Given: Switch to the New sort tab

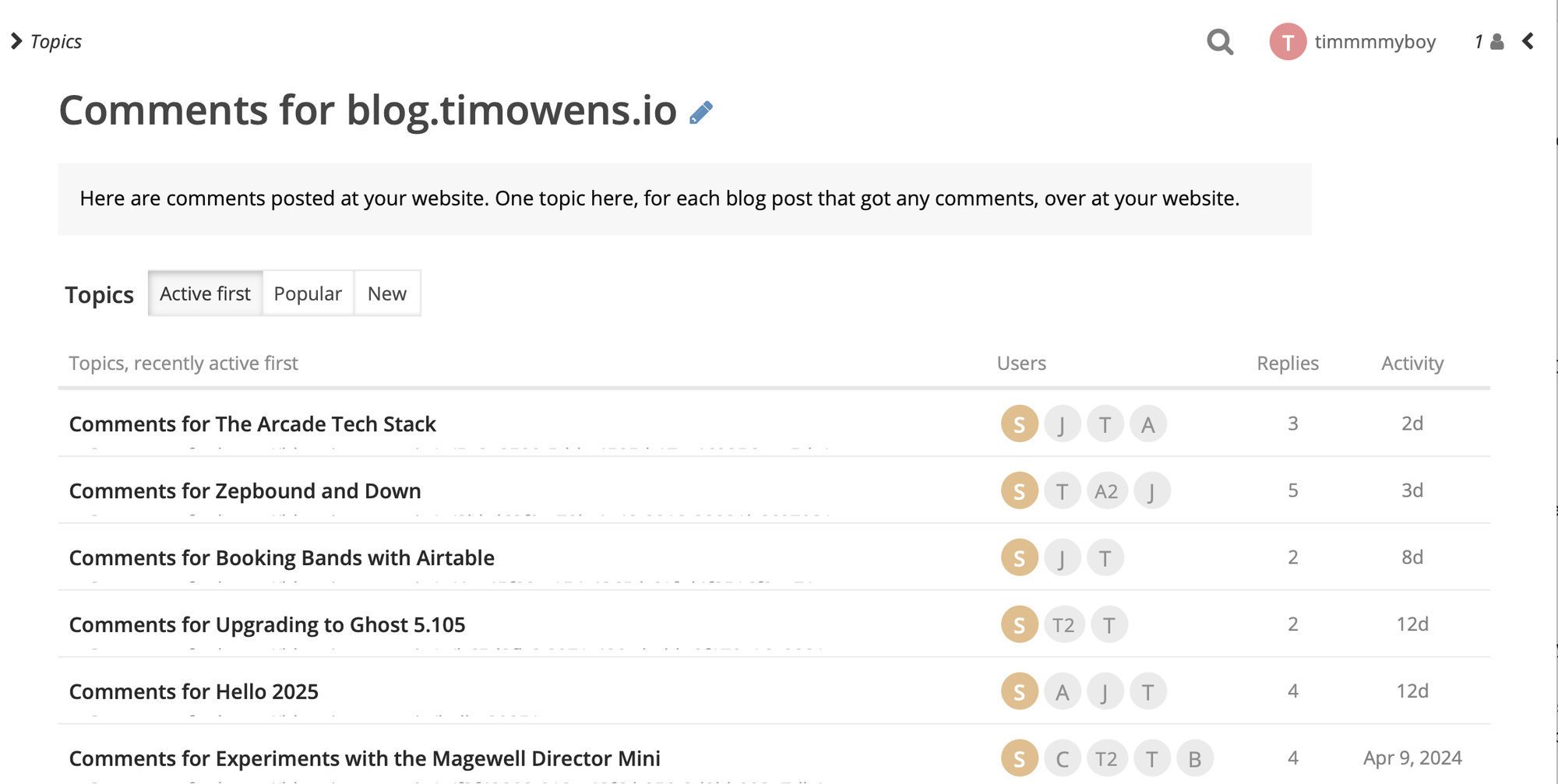Looking at the screenshot, I should [387, 294].
